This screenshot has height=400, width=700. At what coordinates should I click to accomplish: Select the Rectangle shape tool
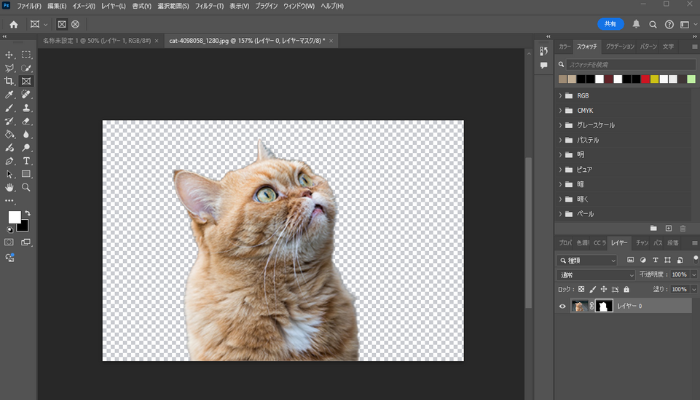[26, 174]
